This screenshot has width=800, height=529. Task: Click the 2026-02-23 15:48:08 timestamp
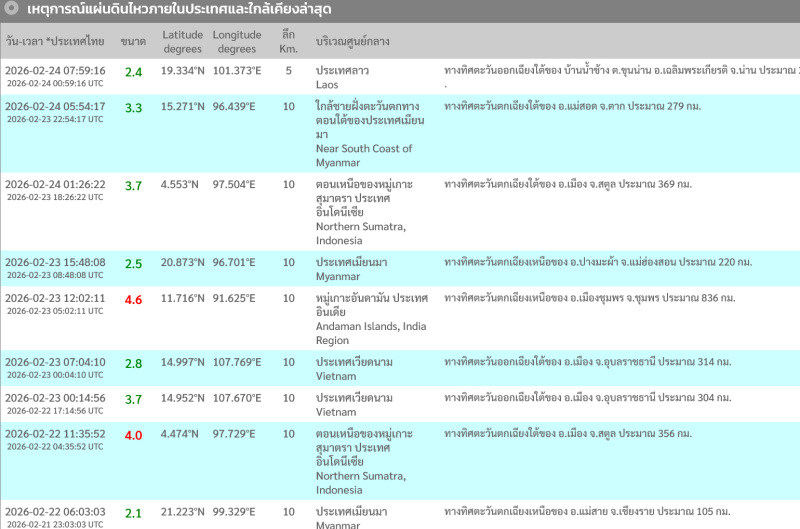[x=55, y=263]
